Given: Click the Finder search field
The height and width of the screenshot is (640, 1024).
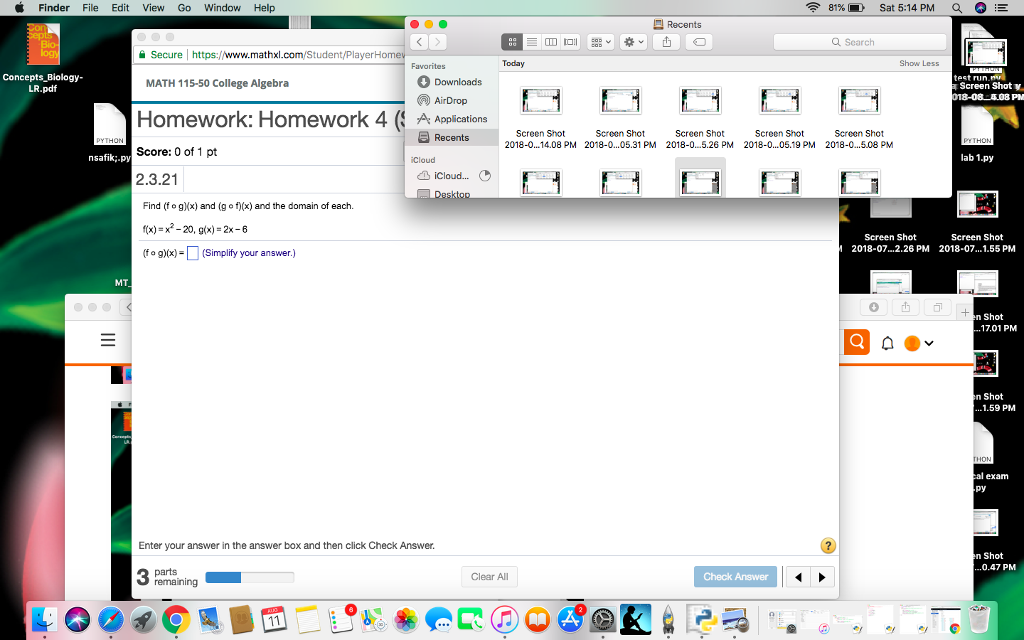Looking at the screenshot, I should coord(859,42).
